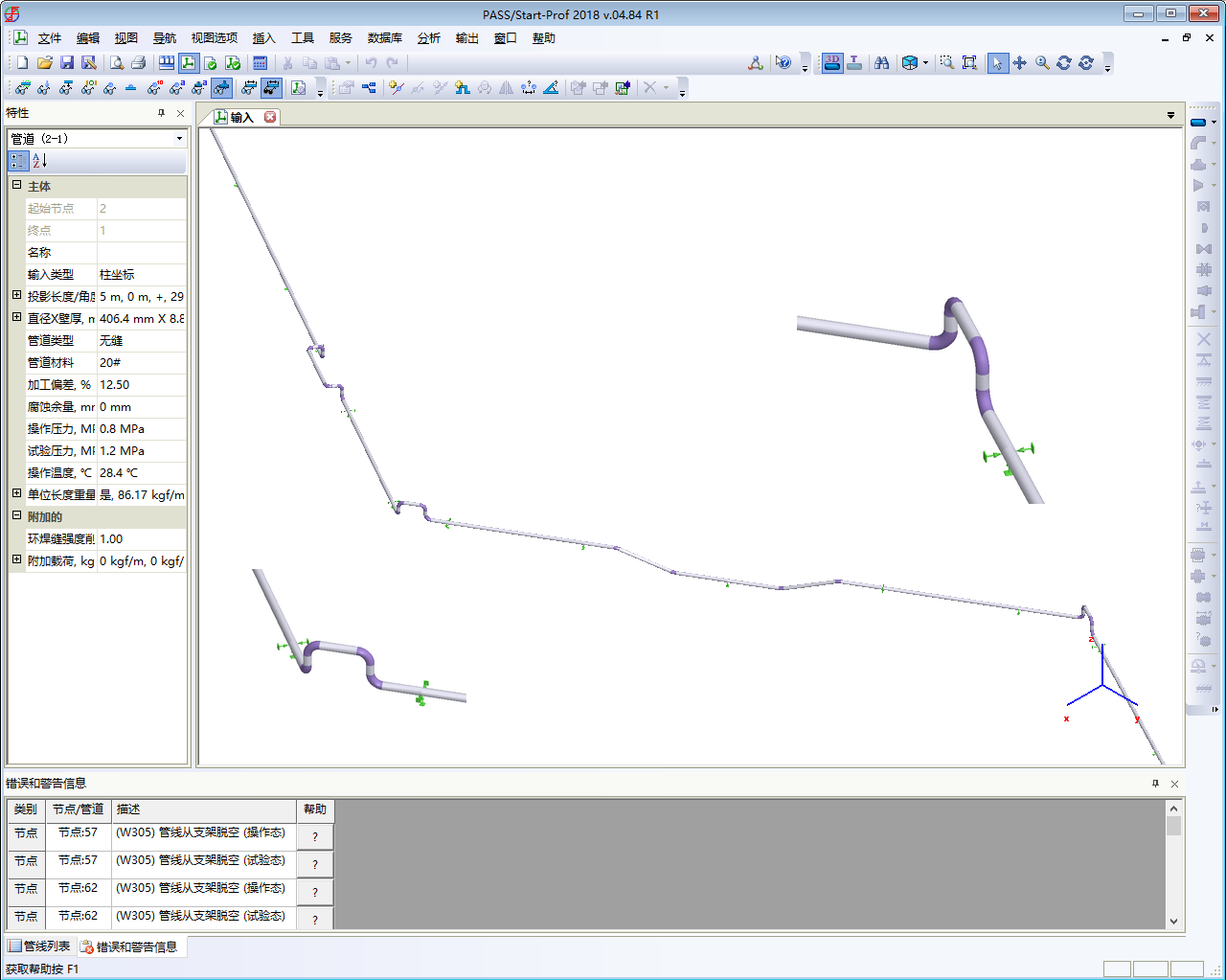This screenshot has width=1226, height=980.
Task: Select the Zoom magnifier tool
Action: 1042,62
